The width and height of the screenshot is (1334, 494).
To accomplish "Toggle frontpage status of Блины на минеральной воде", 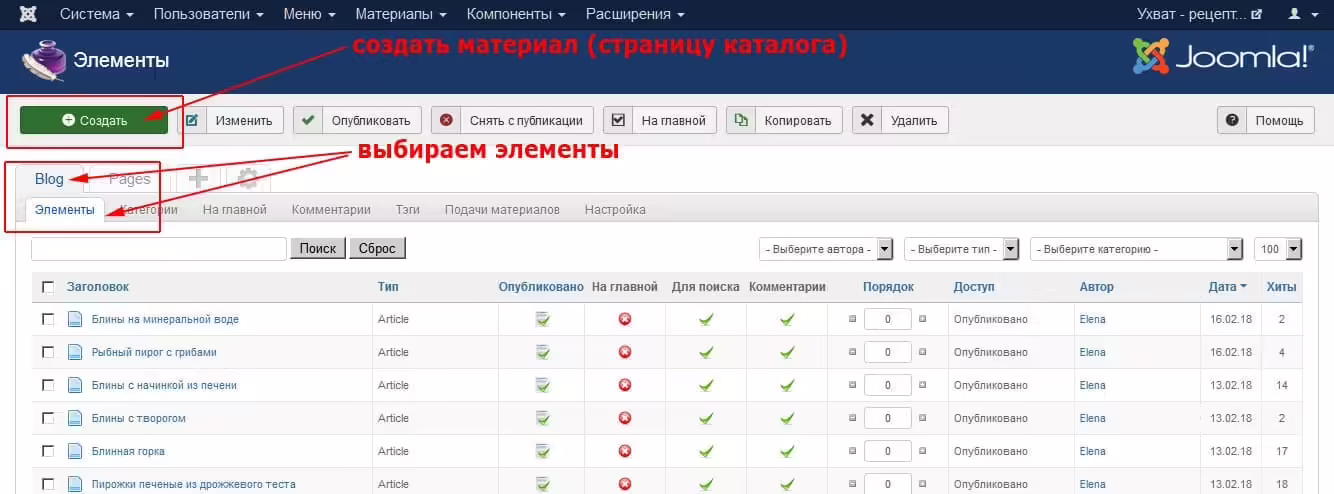I will [x=625, y=319].
